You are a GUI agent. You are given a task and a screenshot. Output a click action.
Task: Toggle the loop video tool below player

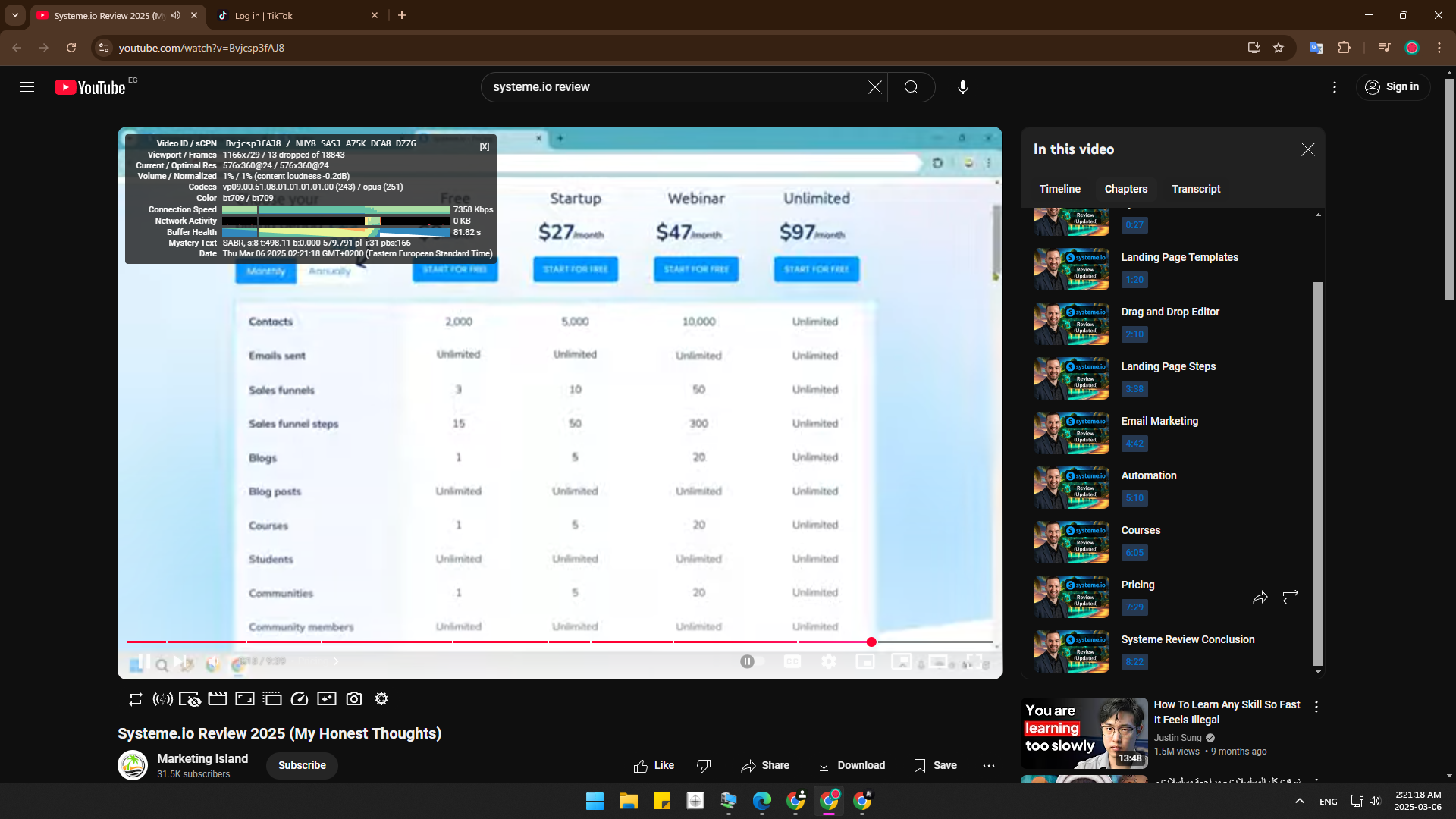point(136,699)
